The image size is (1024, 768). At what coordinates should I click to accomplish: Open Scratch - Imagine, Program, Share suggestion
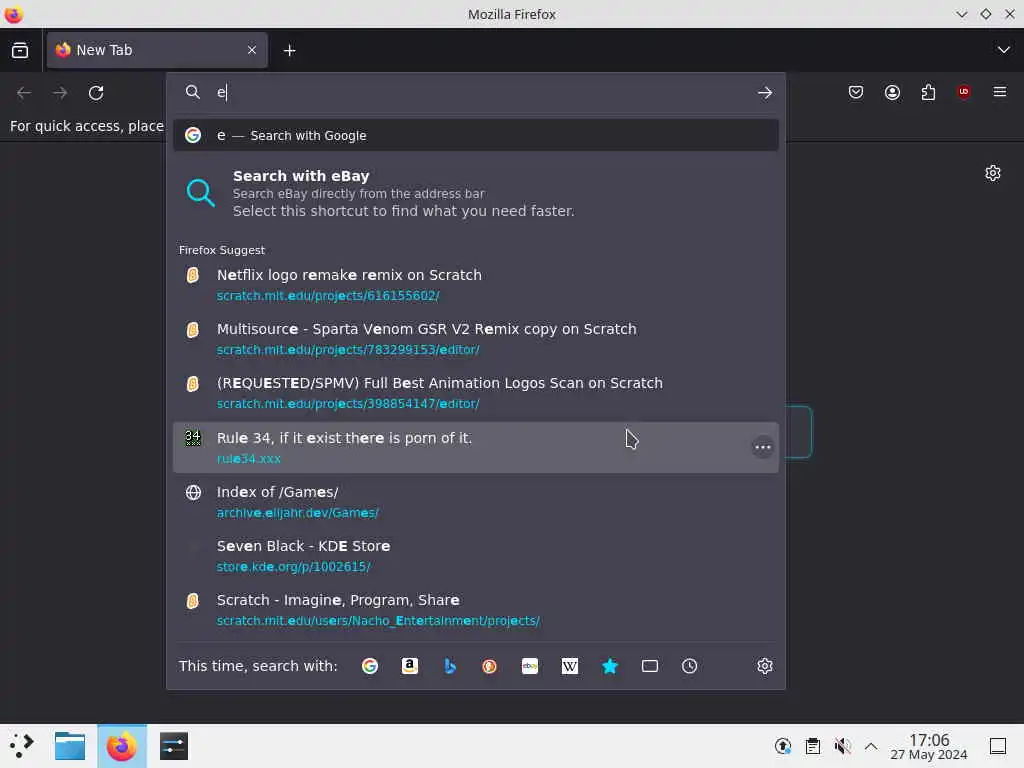pyautogui.click(x=475, y=610)
